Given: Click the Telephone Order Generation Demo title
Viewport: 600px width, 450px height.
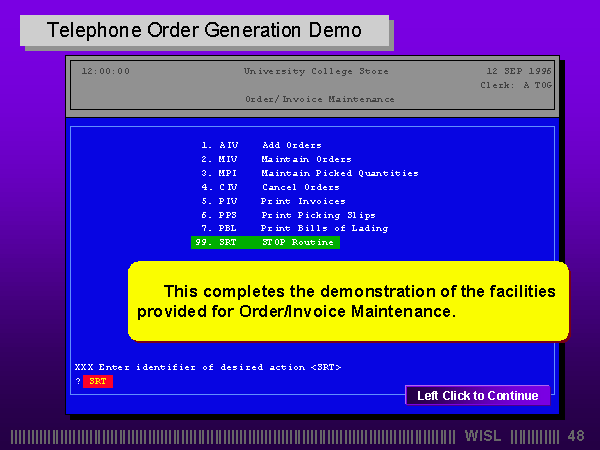Looking at the screenshot, I should coord(205,30).
